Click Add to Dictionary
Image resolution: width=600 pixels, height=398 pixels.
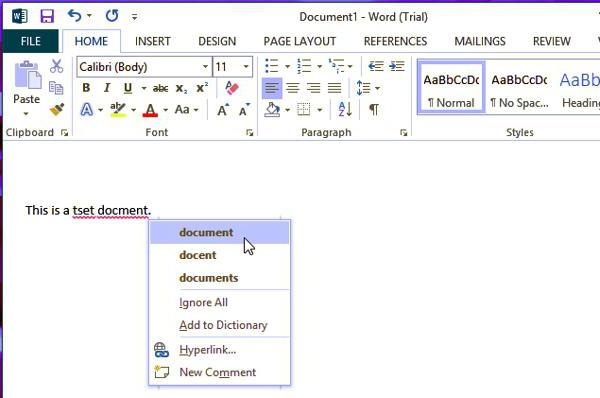220,325
